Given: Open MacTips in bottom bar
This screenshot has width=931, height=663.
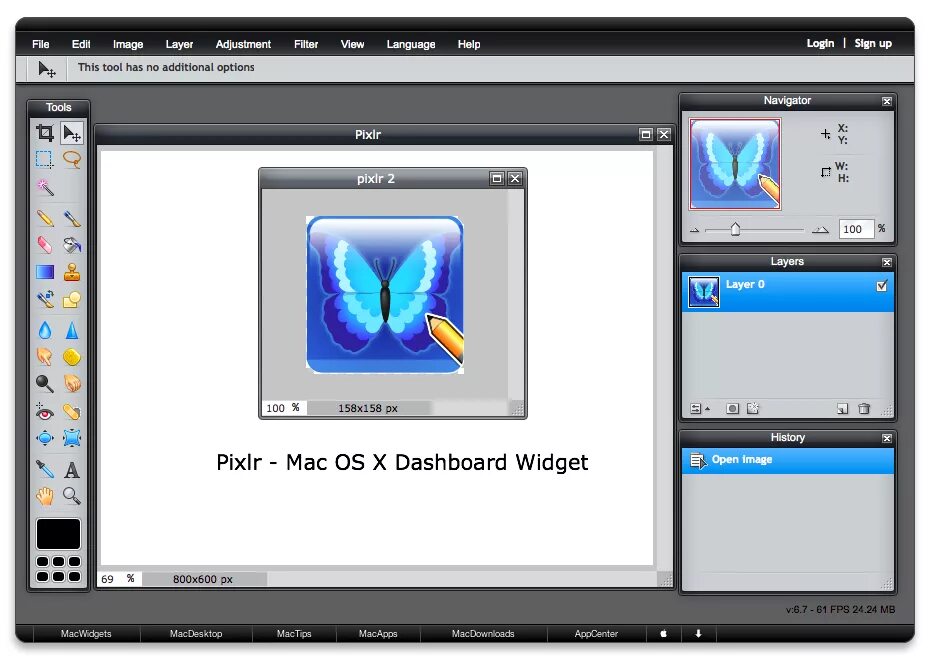Looking at the screenshot, I should point(294,633).
